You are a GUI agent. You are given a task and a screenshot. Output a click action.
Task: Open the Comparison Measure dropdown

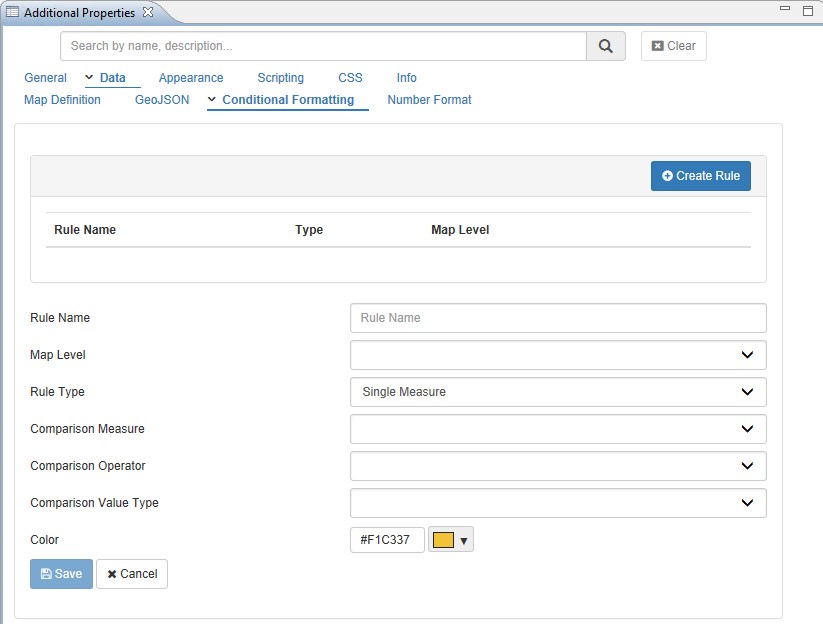pyautogui.click(x=558, y=429)
